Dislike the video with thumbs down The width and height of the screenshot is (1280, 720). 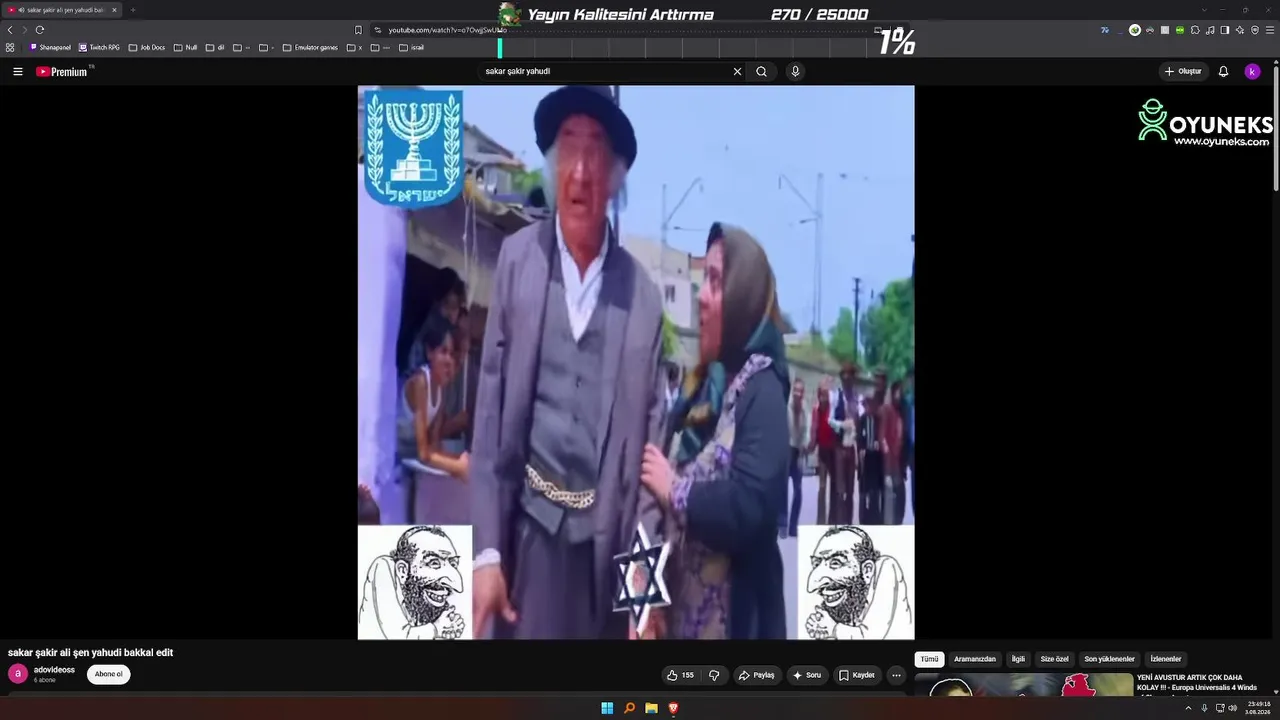(714, 675)
